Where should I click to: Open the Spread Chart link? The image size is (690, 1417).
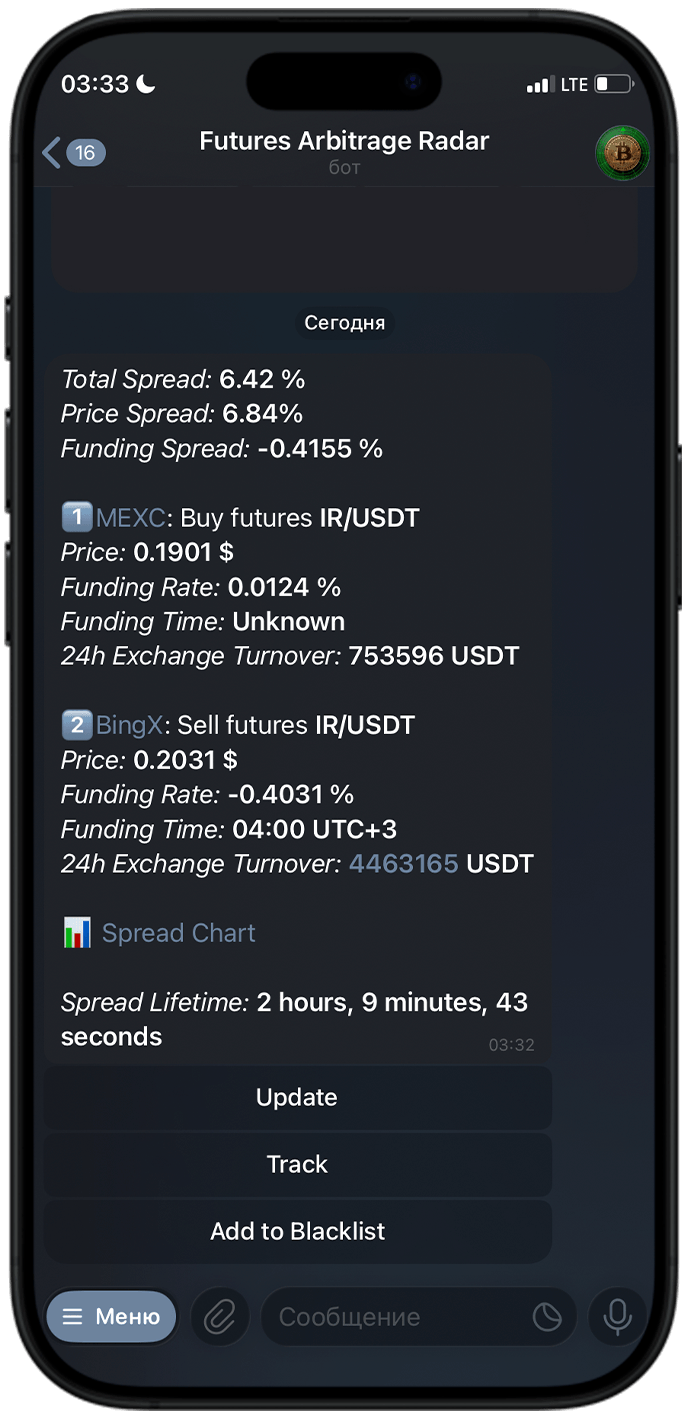point(178,932)
